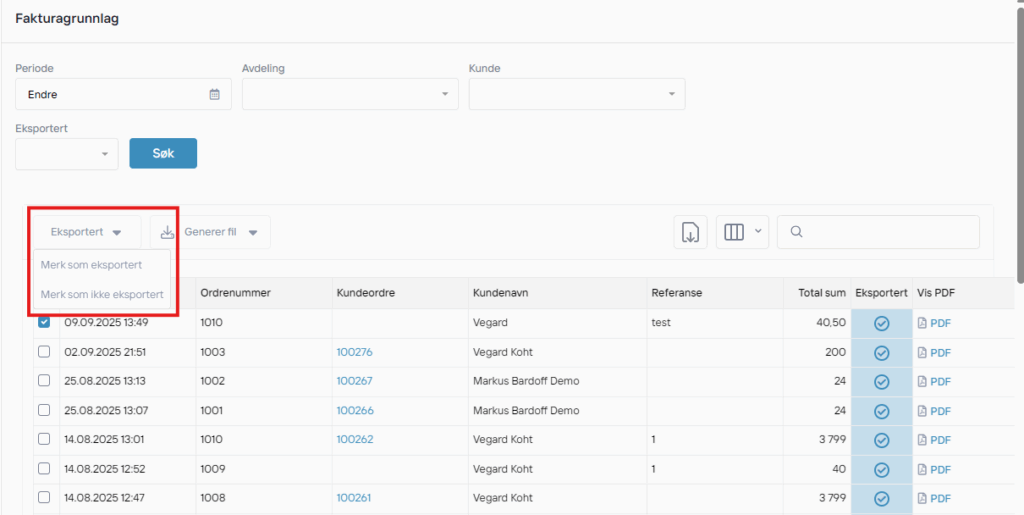
Task: Open PDF icon for order 1010 Vegard
Action: tap(922, 324)
